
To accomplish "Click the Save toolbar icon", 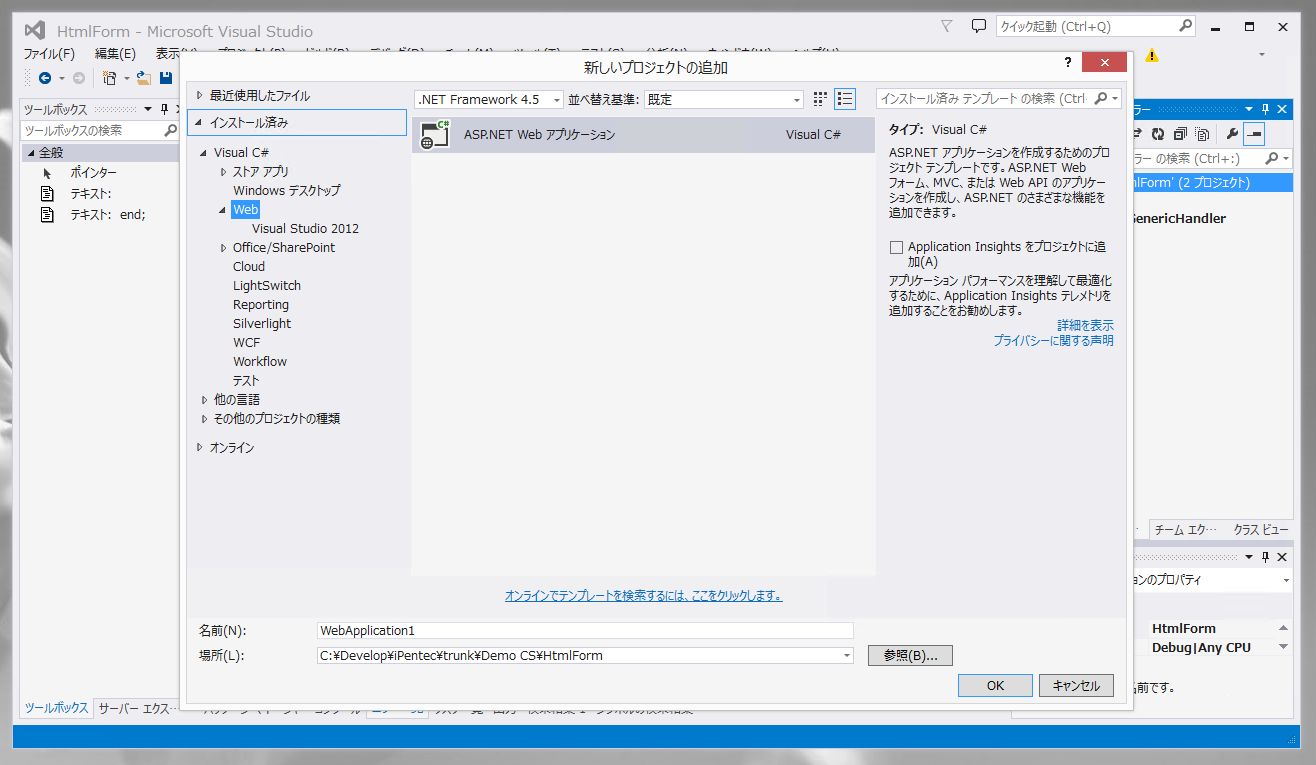I will [x=166, y=77].
